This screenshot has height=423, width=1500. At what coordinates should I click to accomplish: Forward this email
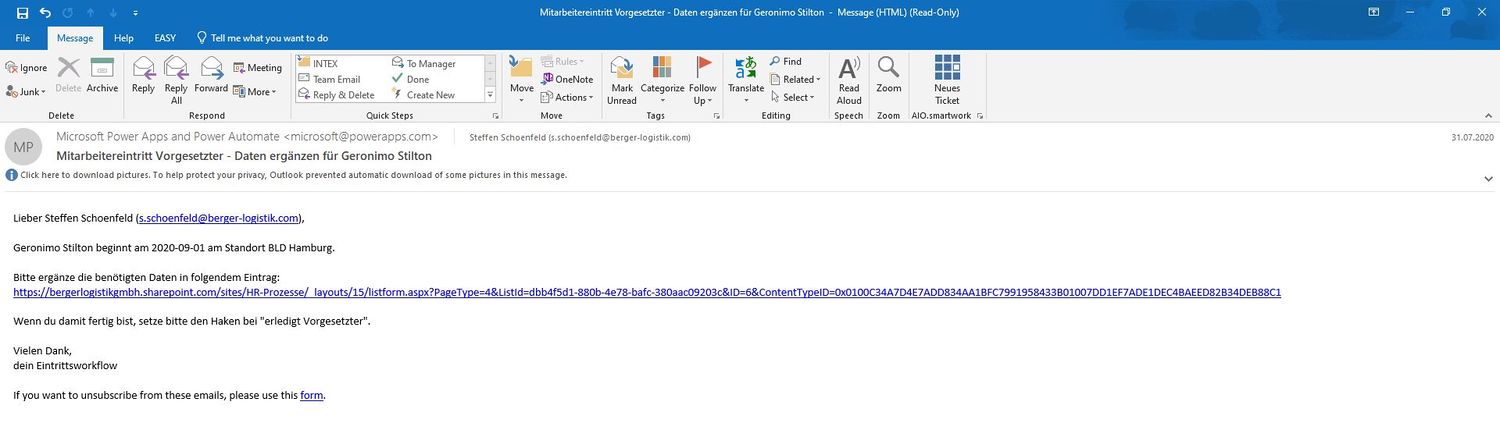point(211,76)
